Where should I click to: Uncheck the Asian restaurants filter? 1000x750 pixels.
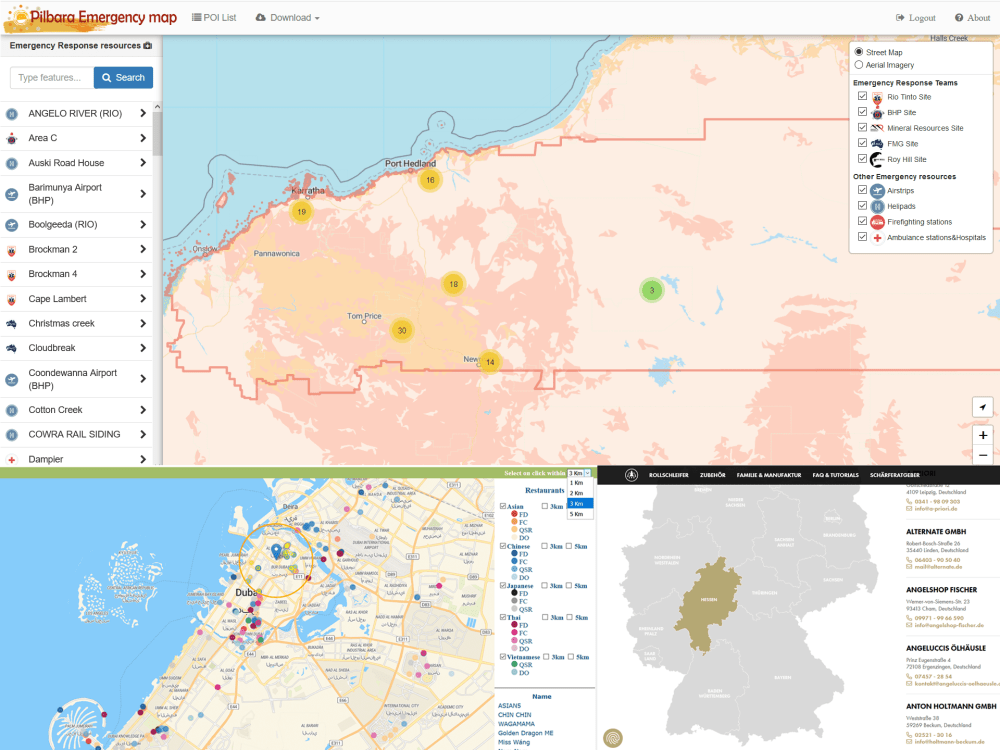pos(503,505)
